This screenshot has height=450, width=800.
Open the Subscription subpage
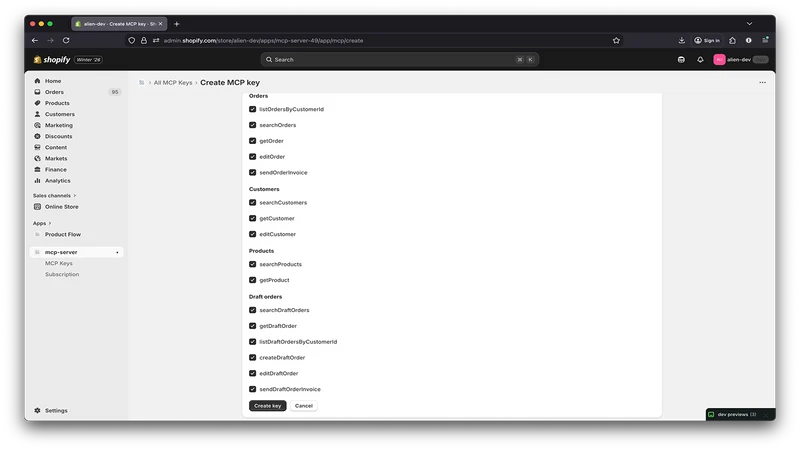point(62,274)
